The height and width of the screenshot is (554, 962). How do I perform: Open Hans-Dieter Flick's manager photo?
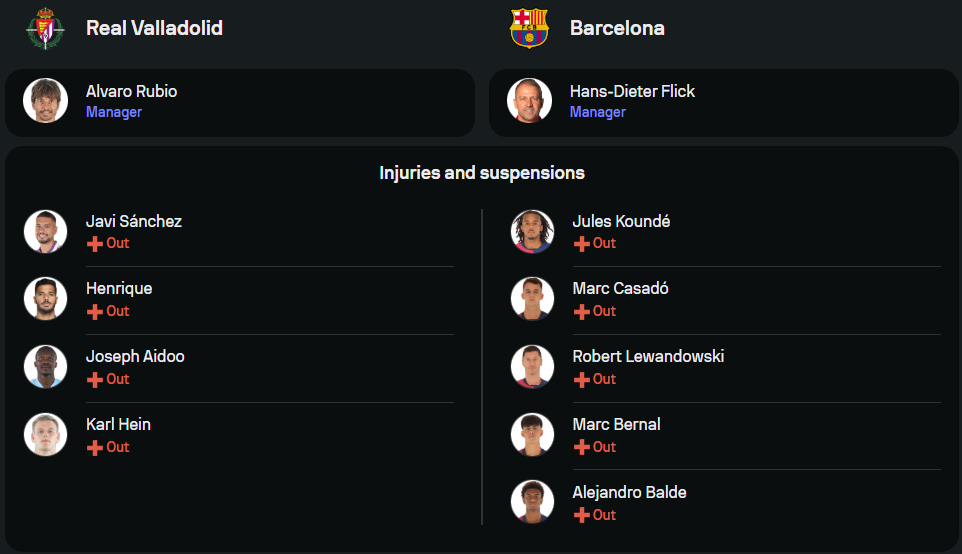529,101
